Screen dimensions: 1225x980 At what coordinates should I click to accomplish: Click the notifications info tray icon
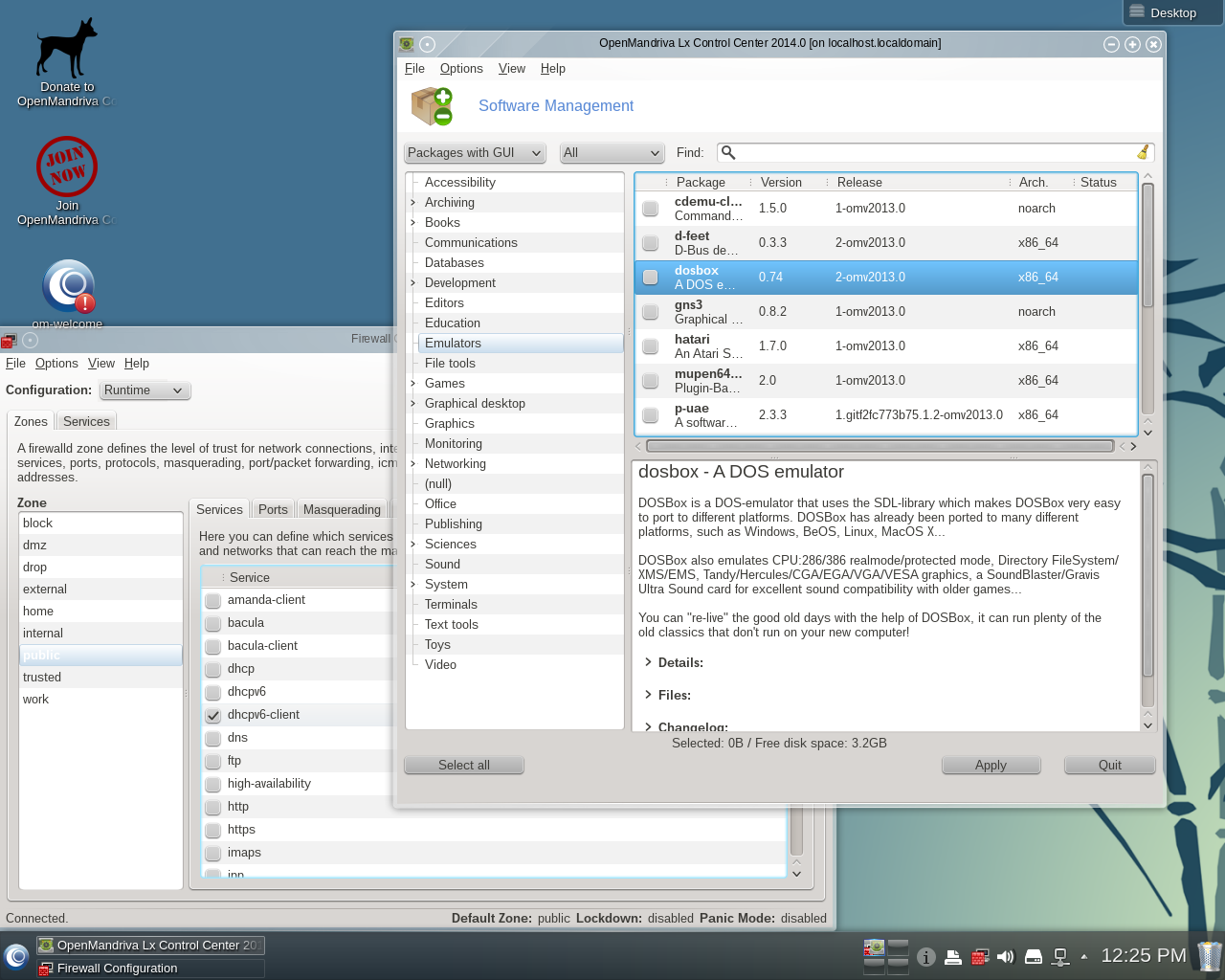tap(925, 956)
